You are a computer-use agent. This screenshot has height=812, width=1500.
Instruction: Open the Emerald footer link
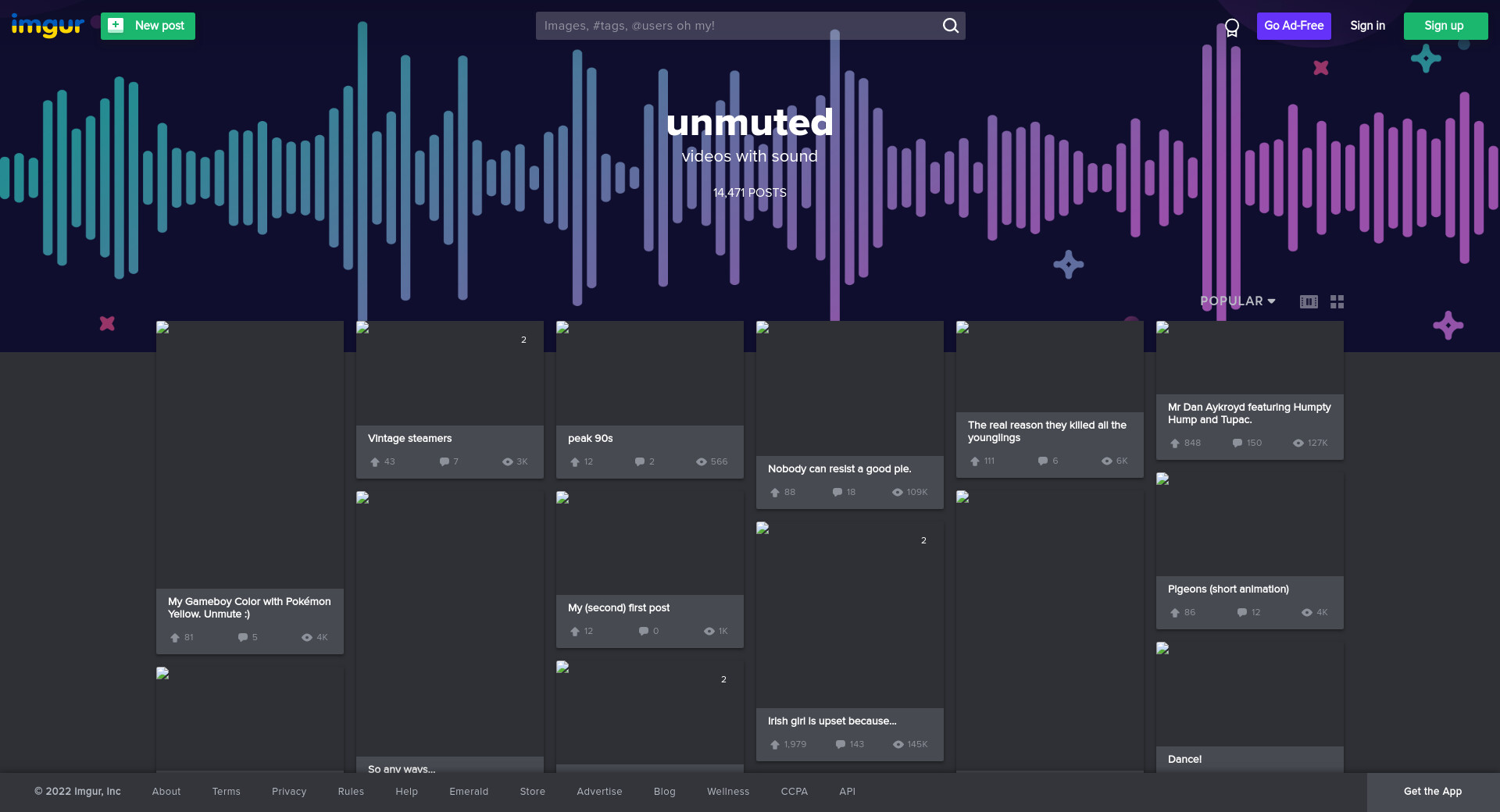(469, 792)
